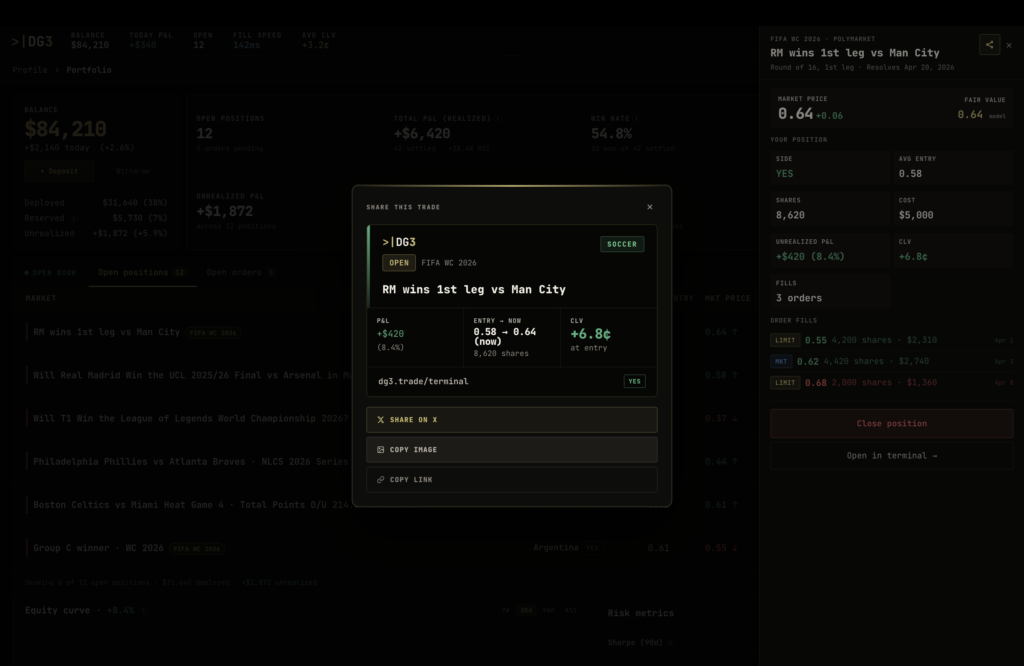Click the DG3 logo on the share card
The height and width of the screenshot is (666, 1024).
pyautogui.click(x=399, y=242)
